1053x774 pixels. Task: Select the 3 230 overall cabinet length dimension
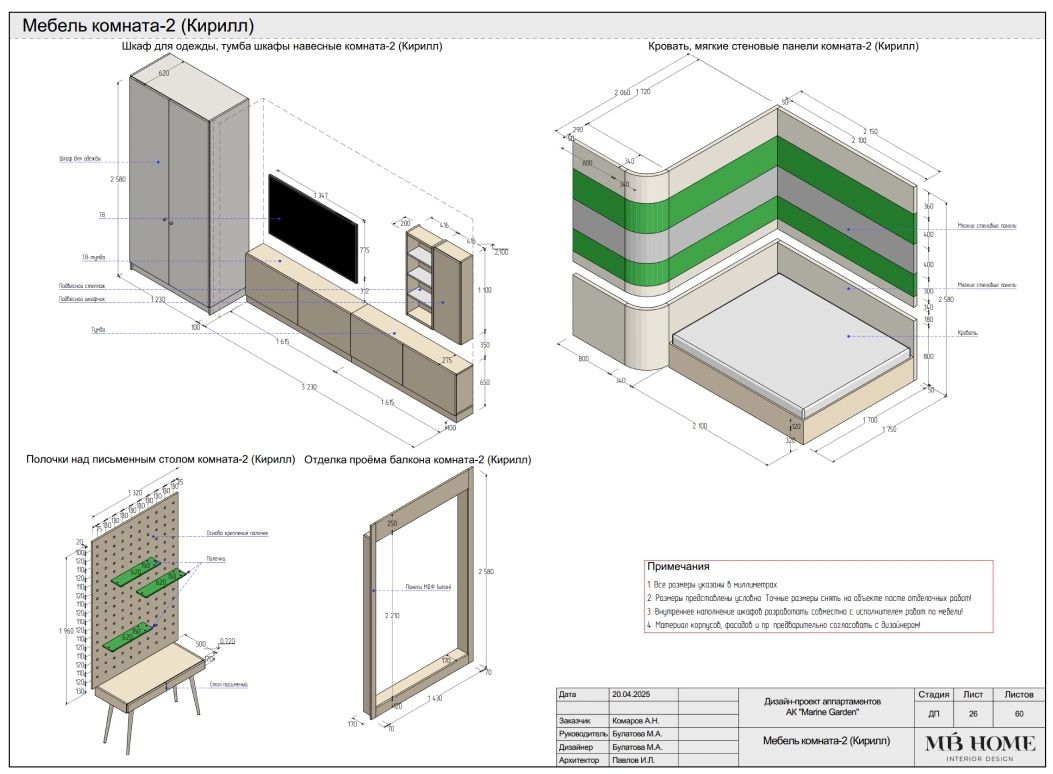pyautogui.click(x=308, y=387)
